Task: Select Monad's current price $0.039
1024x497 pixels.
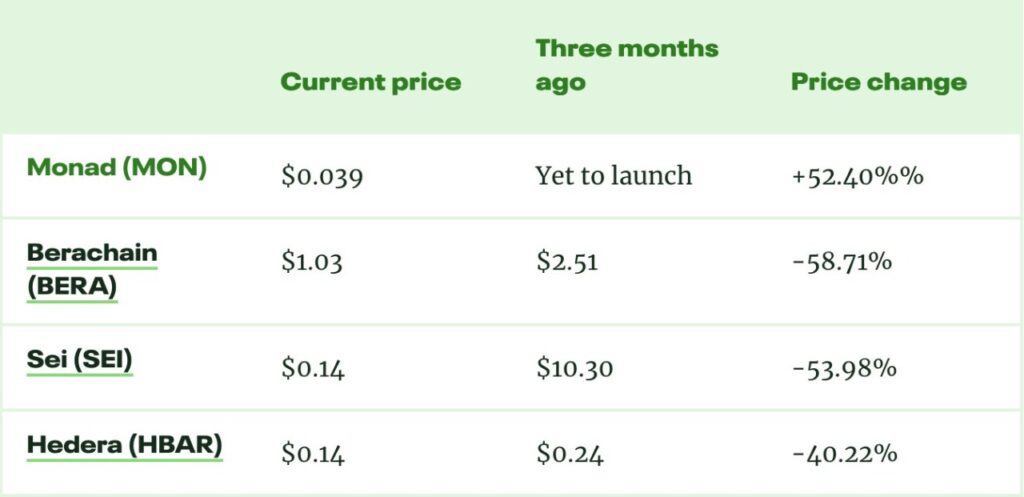Action: [322, 177]
